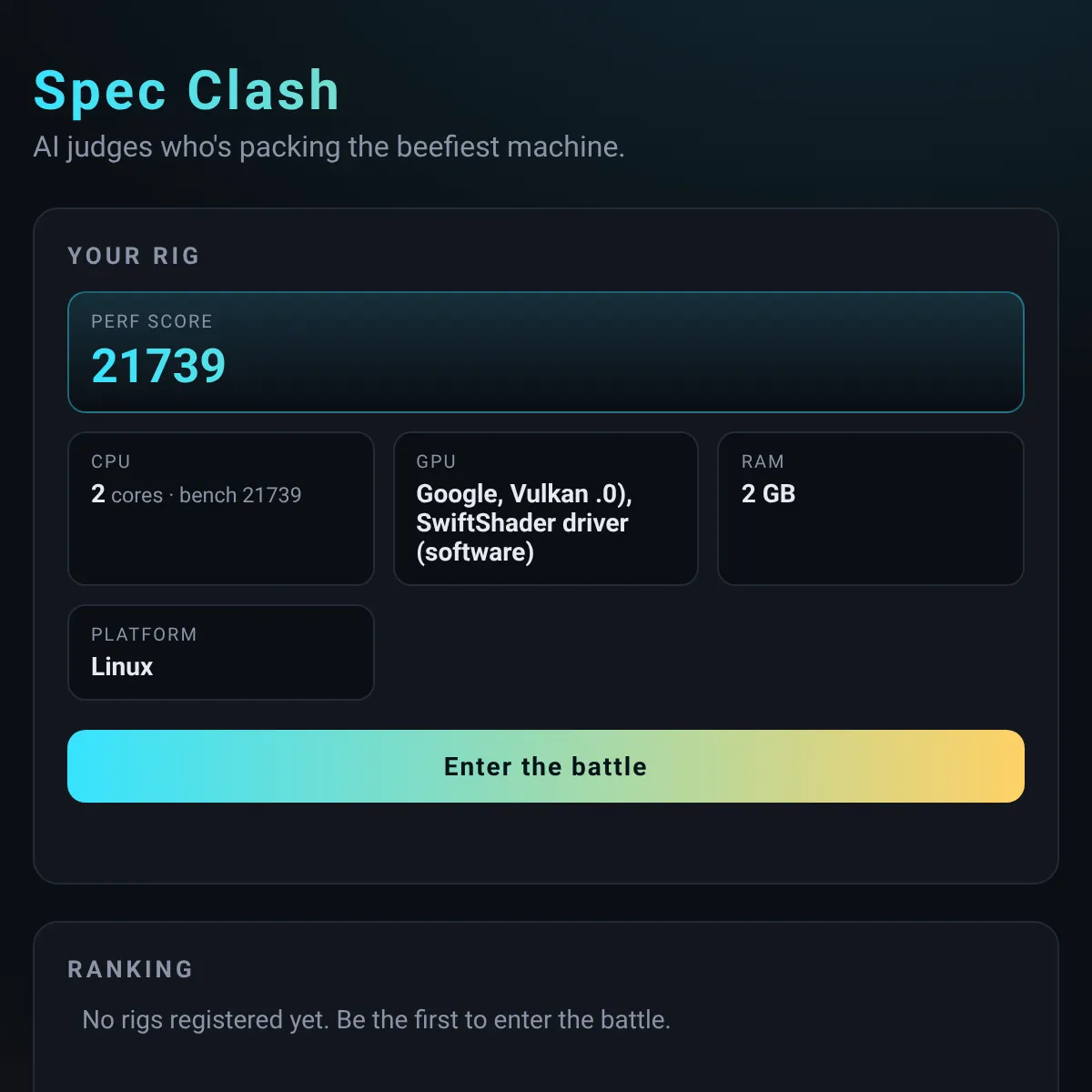Click the perf score value 21739
This screenshot has height=1092, width=1092.
point(158,366)
